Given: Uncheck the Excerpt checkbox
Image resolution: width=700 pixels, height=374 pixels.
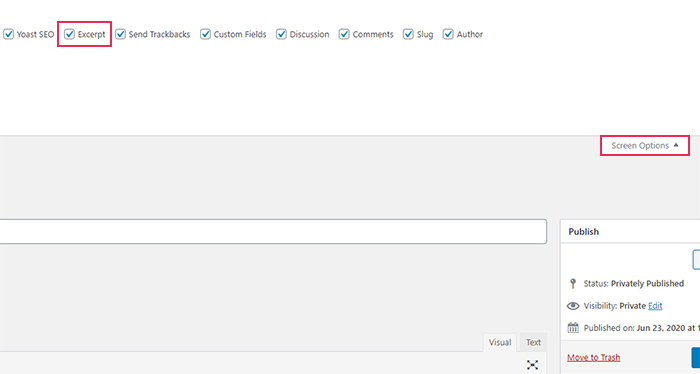Looking at the screenshot, I should point(69,34).
